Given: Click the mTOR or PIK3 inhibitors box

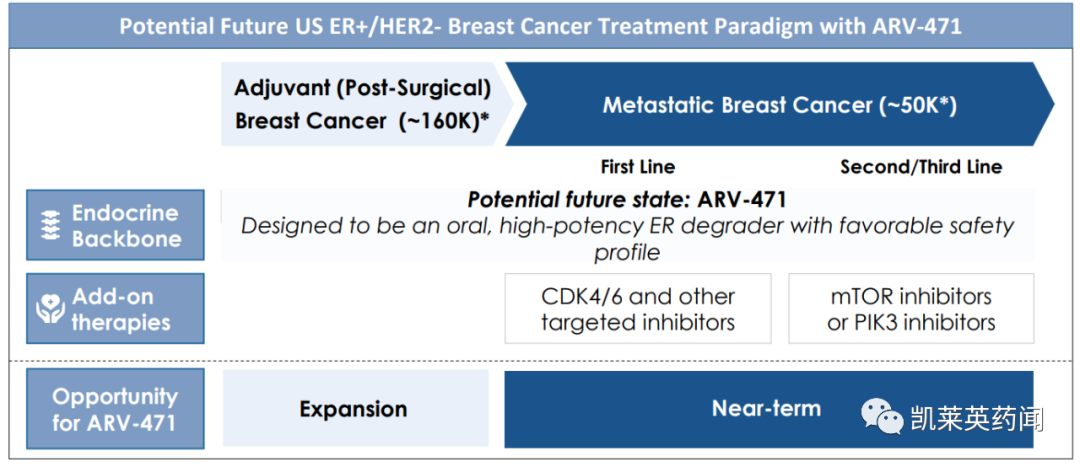Looking at the screenshot, I should click(x=911, y=309).
